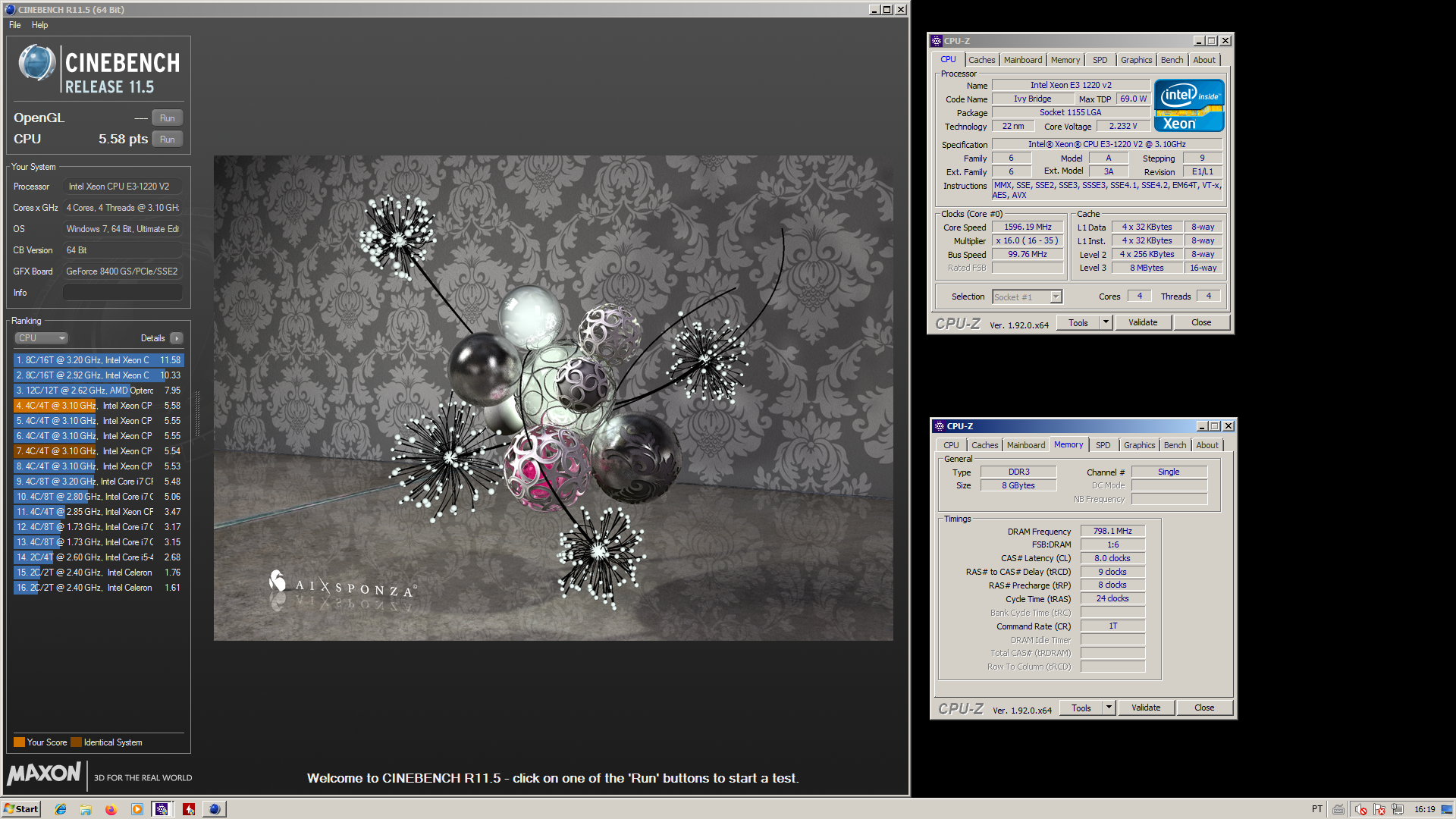1456x819 pixels.
Task: Switch to the Cinebench taskbar button
Action: [x=215, y=809]
